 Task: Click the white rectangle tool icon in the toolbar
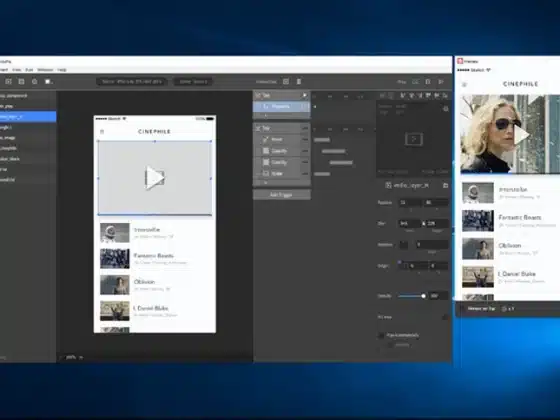click(48, 82)
